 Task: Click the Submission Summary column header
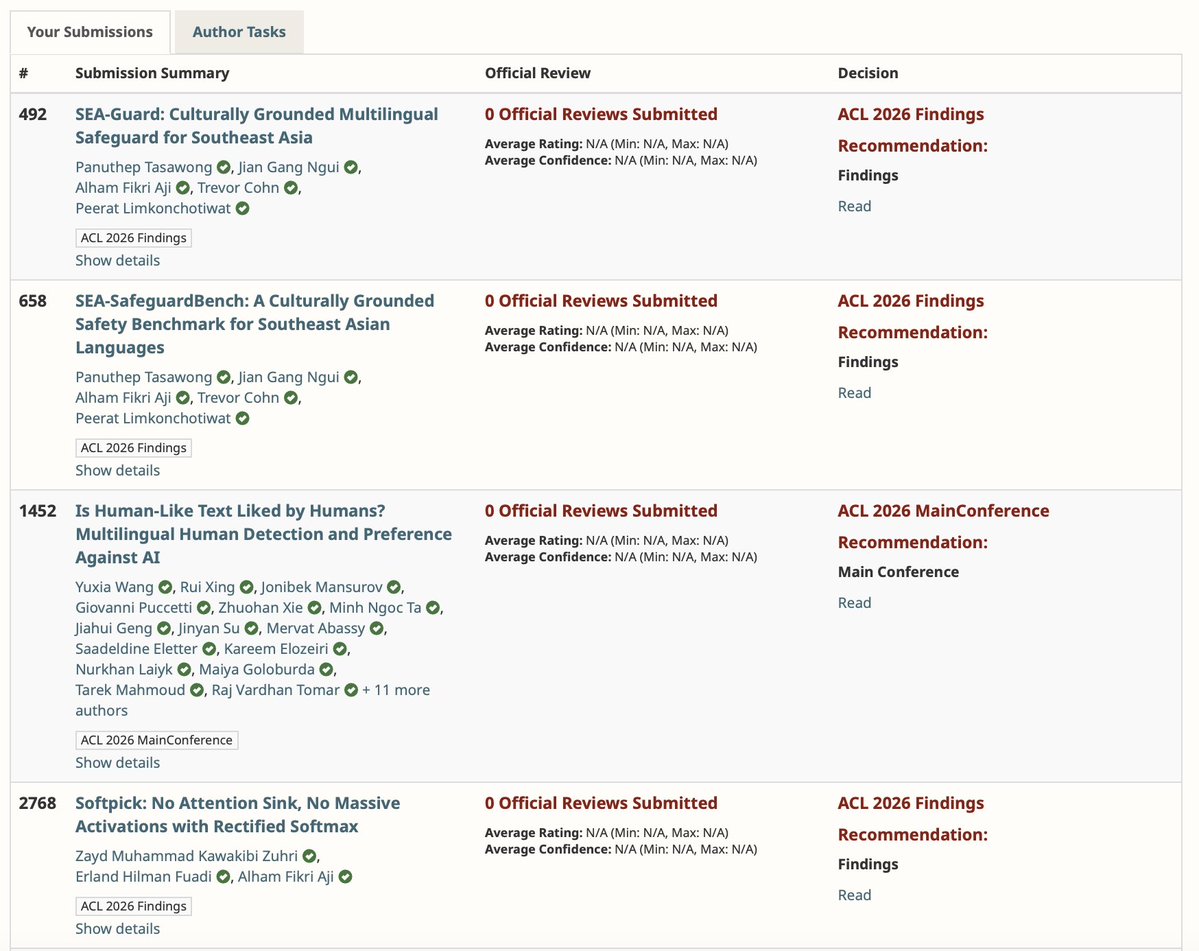[152, 73]
